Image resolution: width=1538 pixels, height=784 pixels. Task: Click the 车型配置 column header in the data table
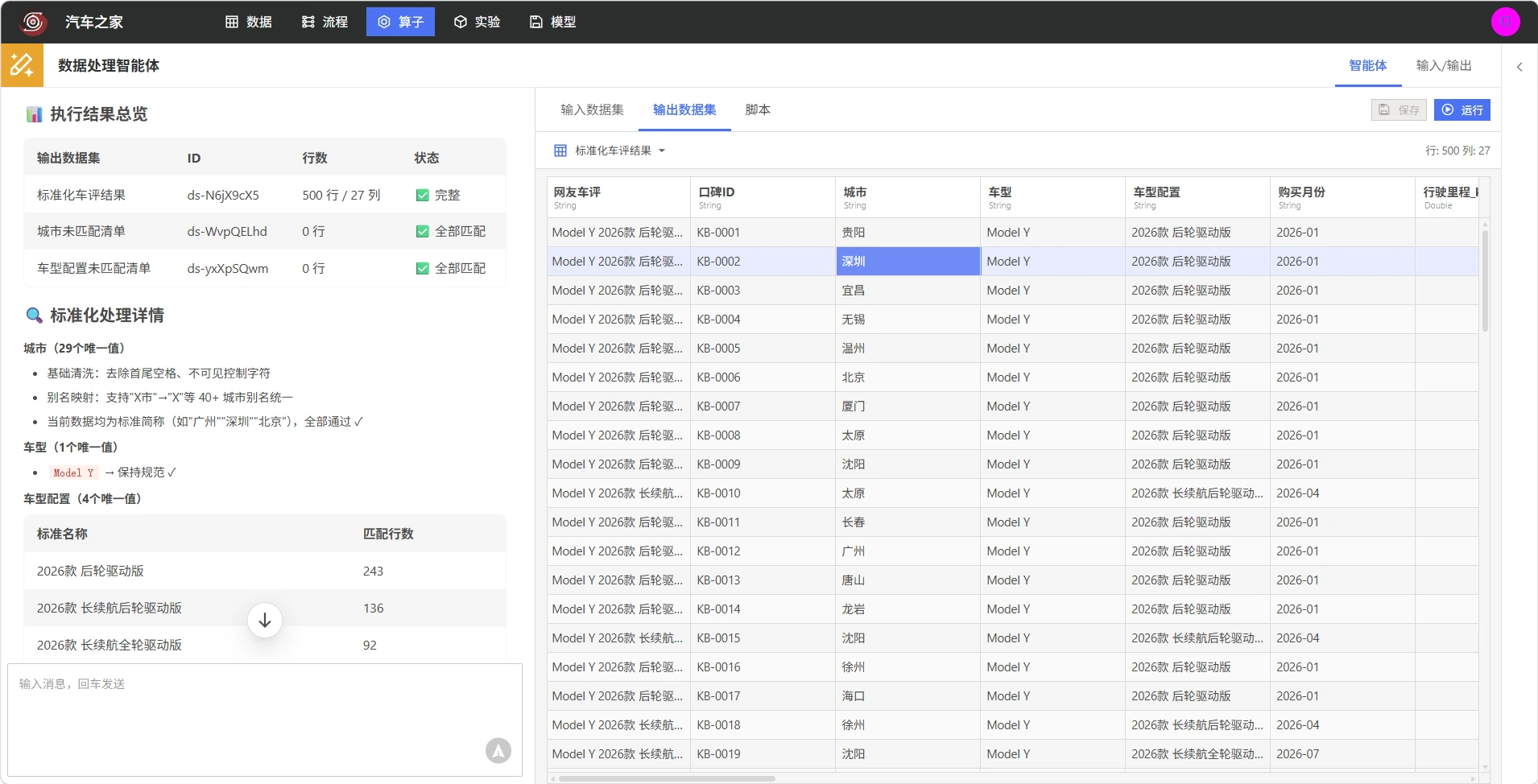pos(1198,197)
